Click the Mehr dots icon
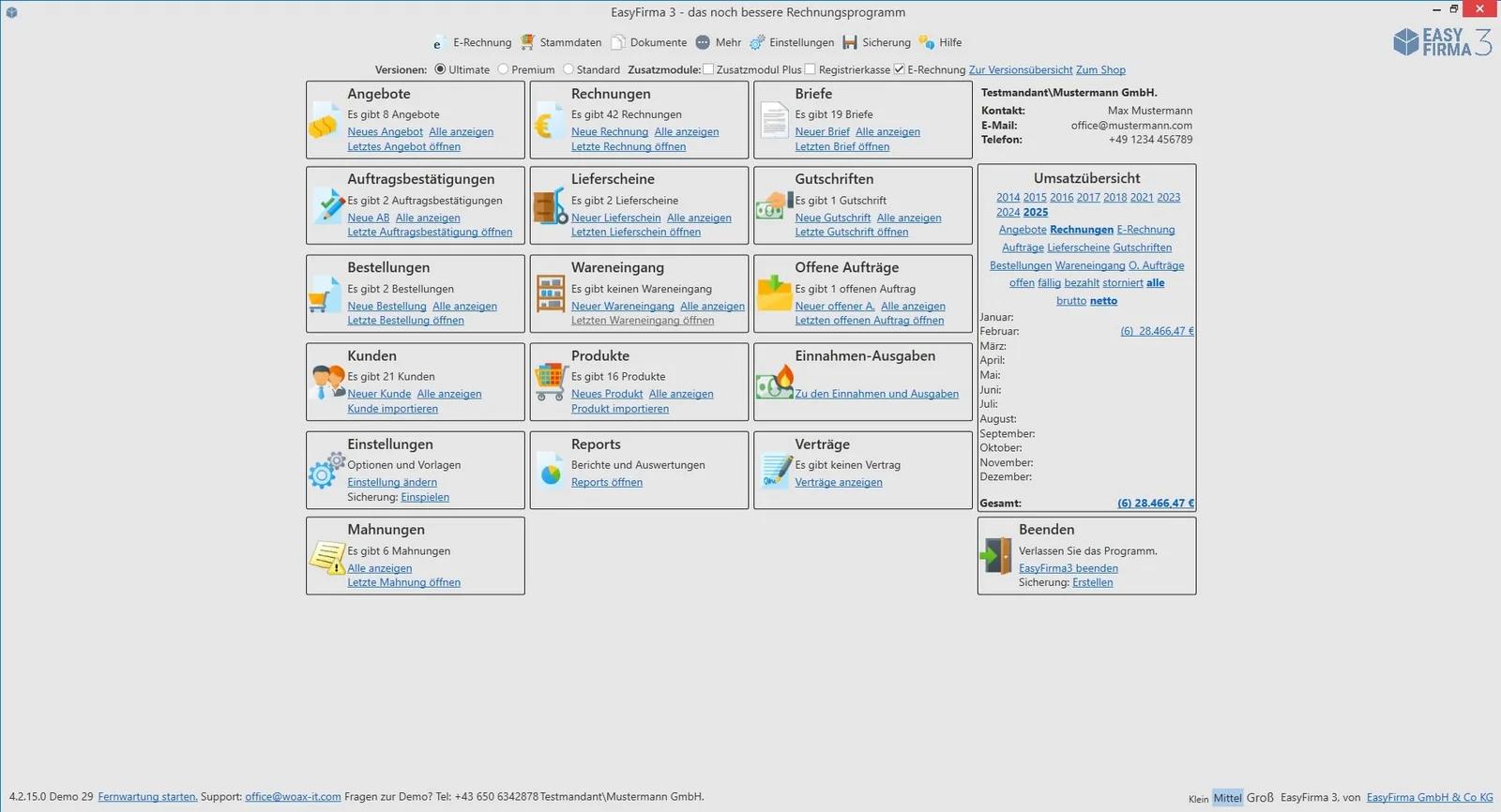Viewport: 1501px width, 812px height. click(703, 42)
